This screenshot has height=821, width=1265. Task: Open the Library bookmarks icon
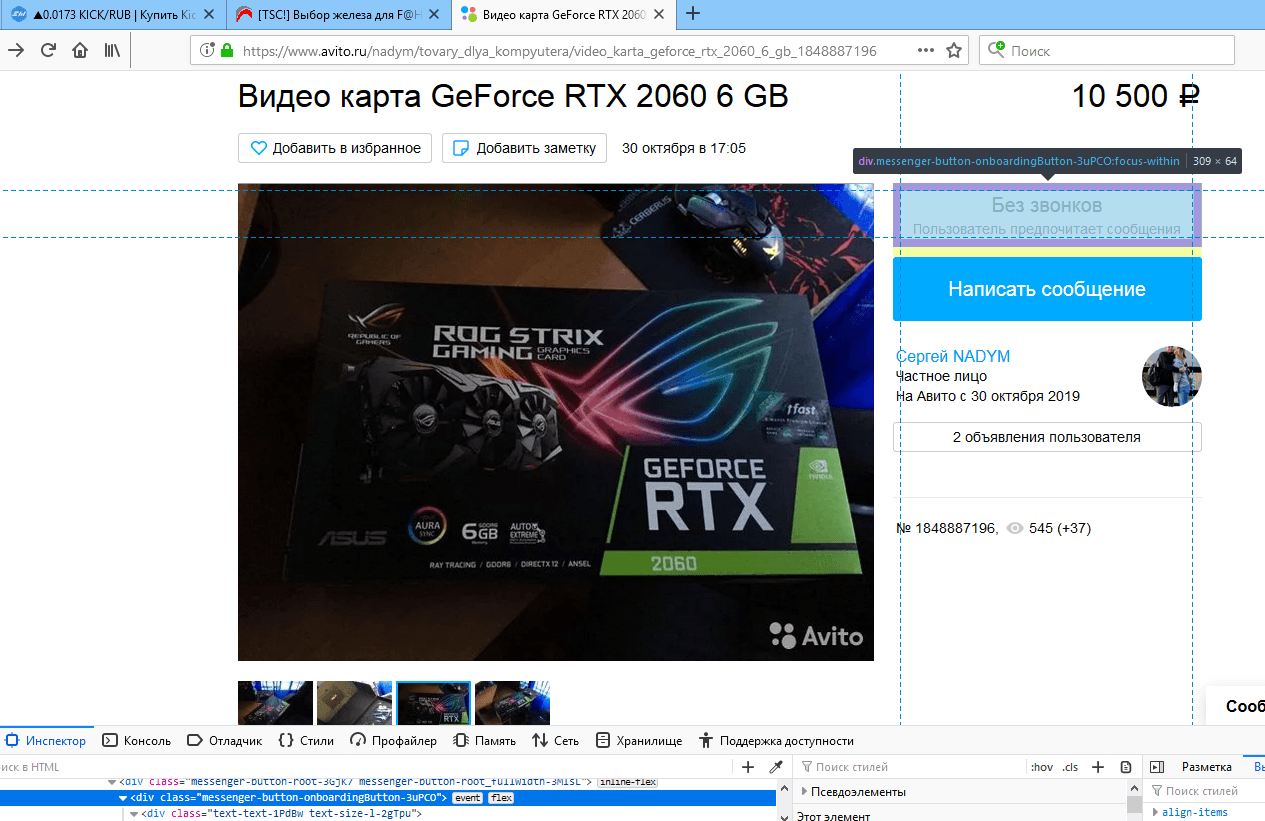click(x=112, y=50)
